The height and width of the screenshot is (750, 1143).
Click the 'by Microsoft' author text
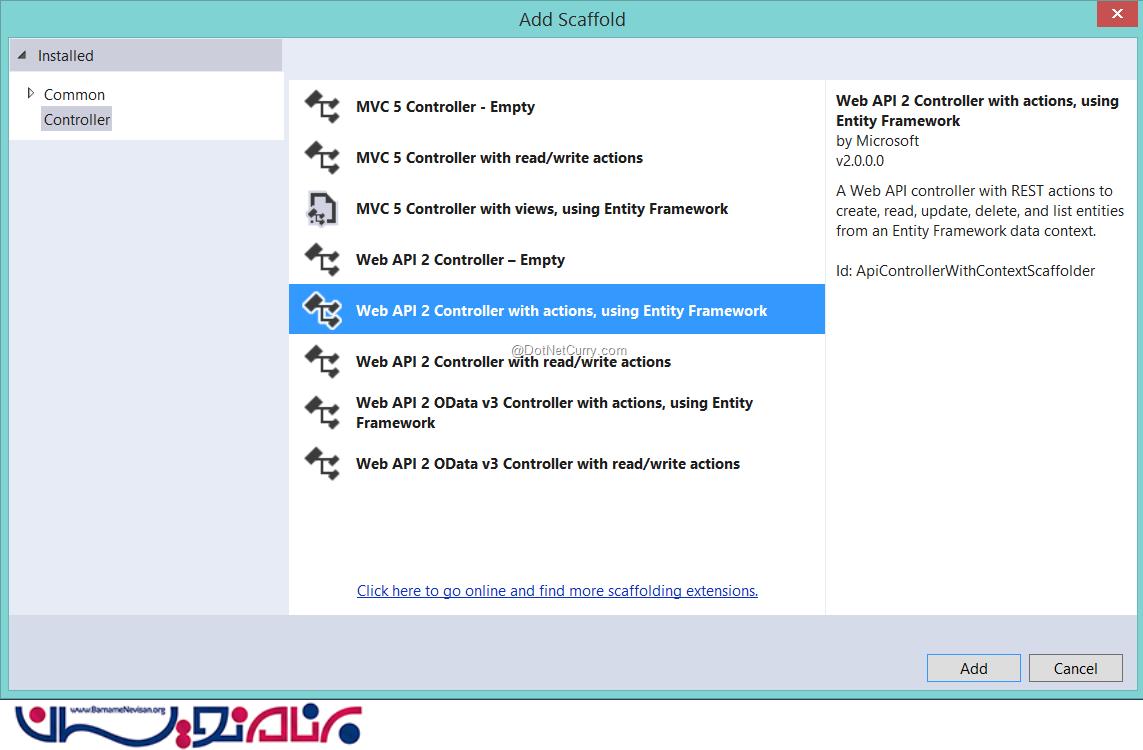coord(877,141)
